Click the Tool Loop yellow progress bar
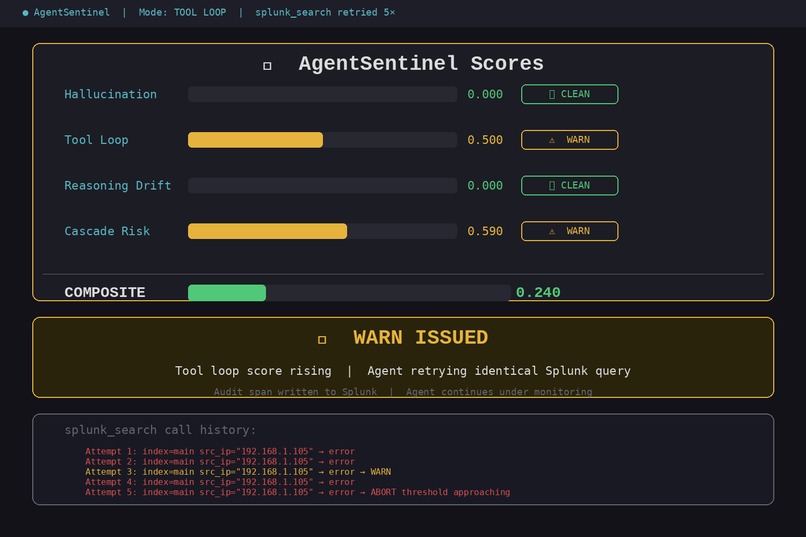Screen dimensions: 806x537 tap(255, 140)
